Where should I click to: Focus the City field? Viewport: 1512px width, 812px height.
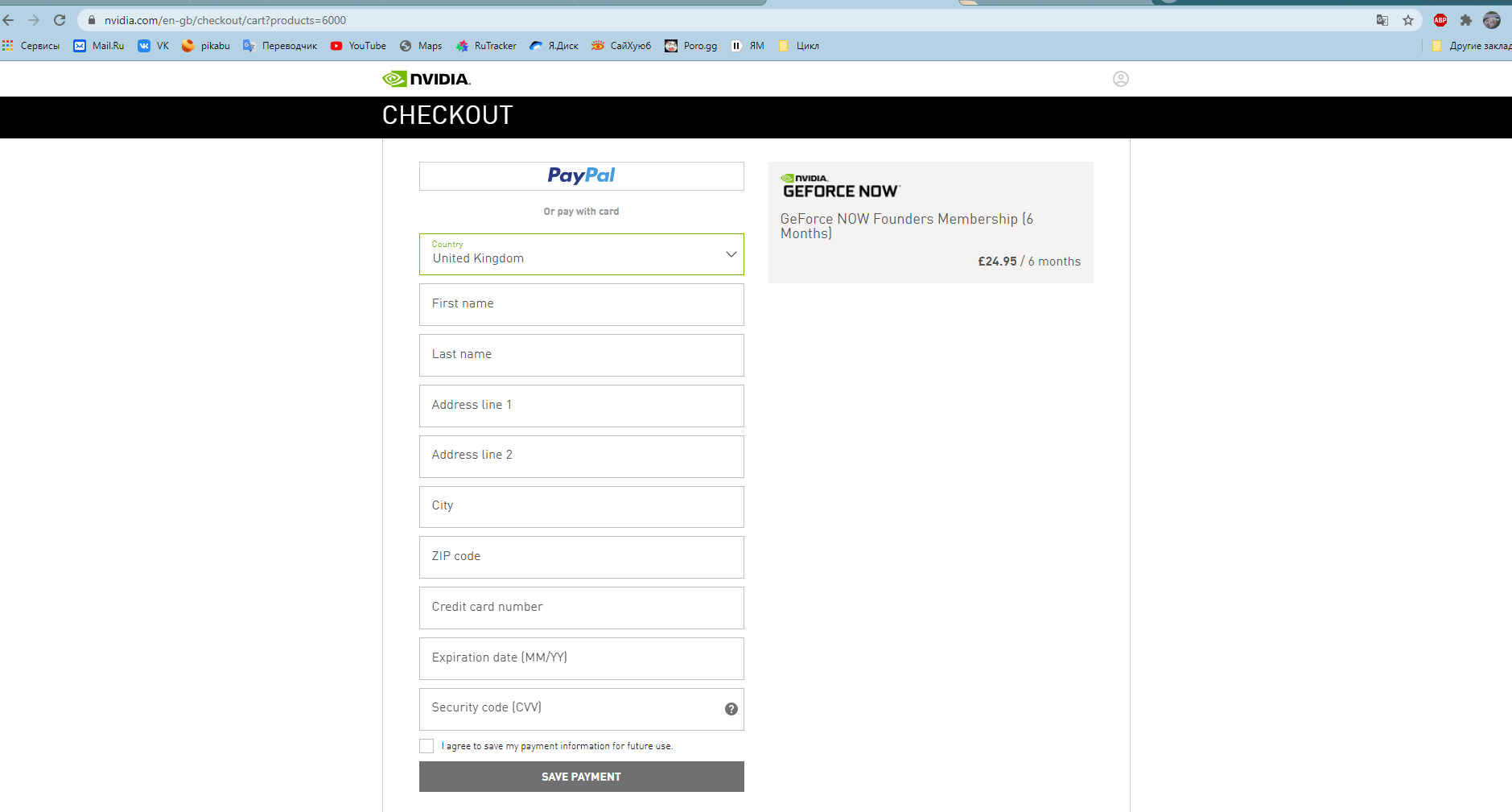pyautogui.click(x=582, y=507)
